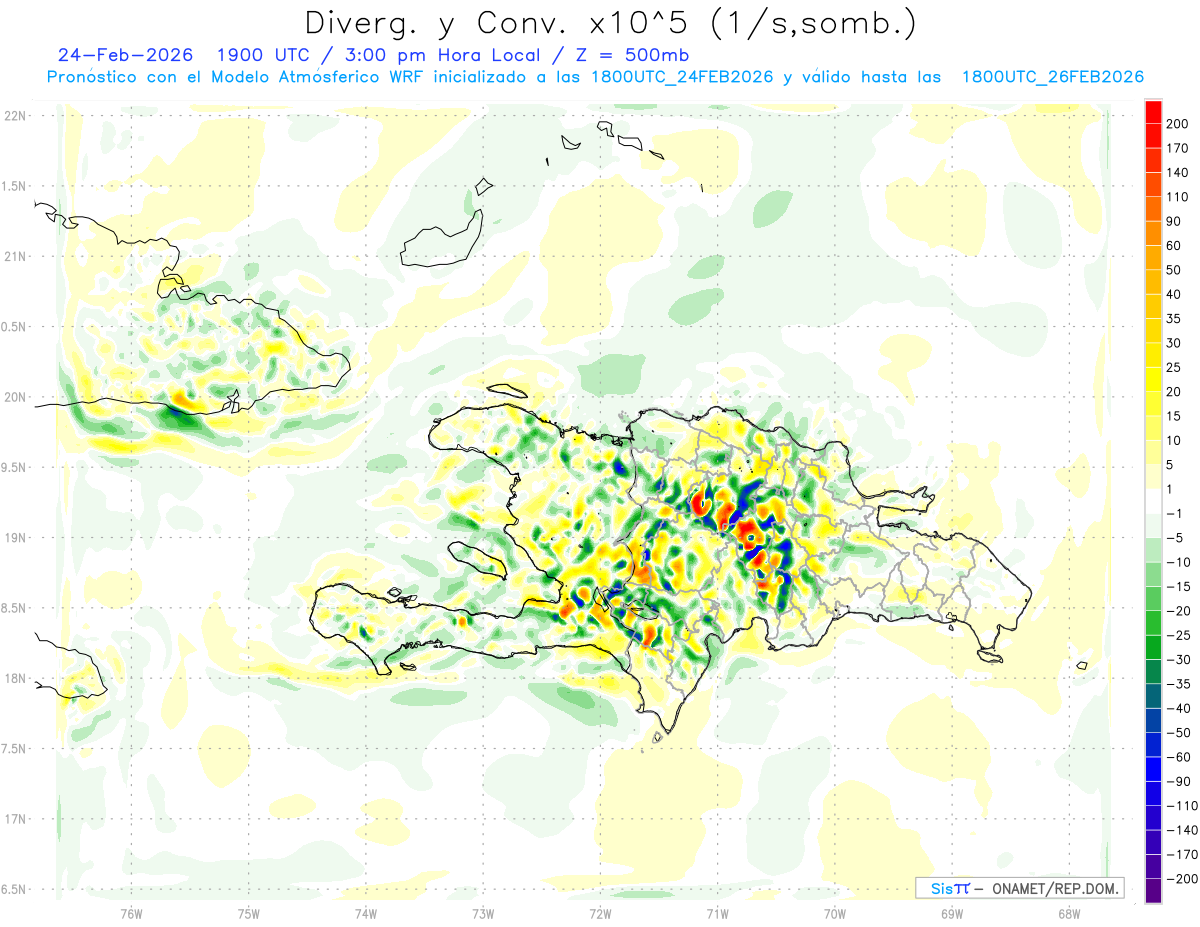
Task: Click the initialization time '1800UTC_24FEB2026'
Action: pos(682,77)
